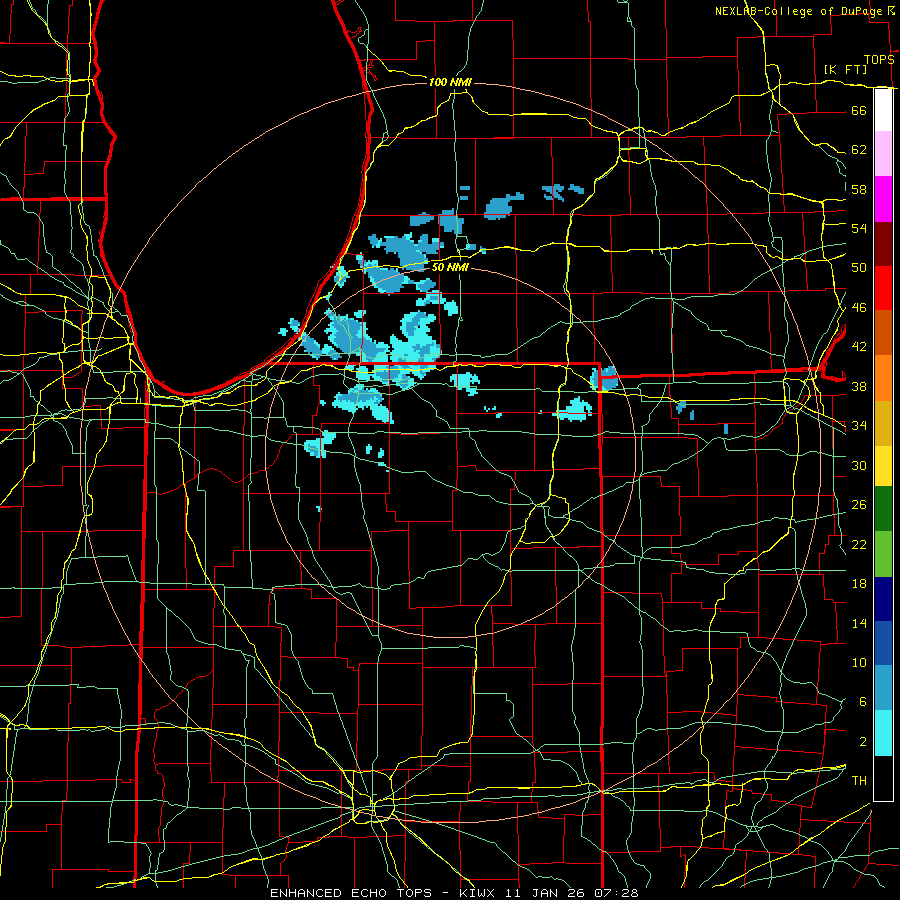Pick the 38 scale value

859,386
